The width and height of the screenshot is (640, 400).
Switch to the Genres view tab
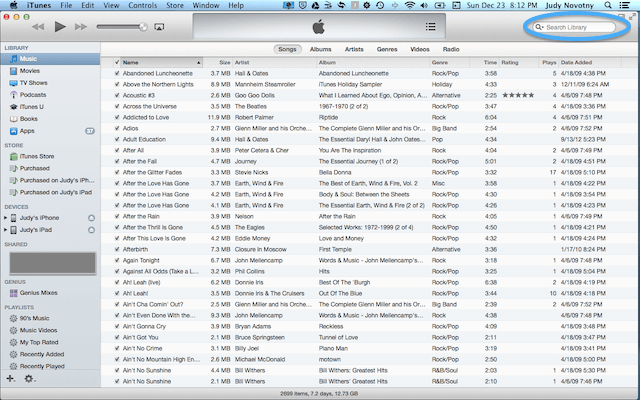tap(387, 49)
